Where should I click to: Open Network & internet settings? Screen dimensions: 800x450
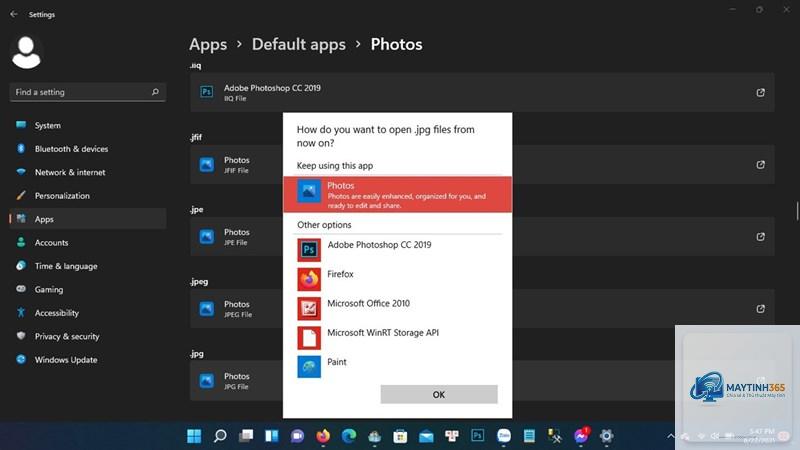click(88, 172)
